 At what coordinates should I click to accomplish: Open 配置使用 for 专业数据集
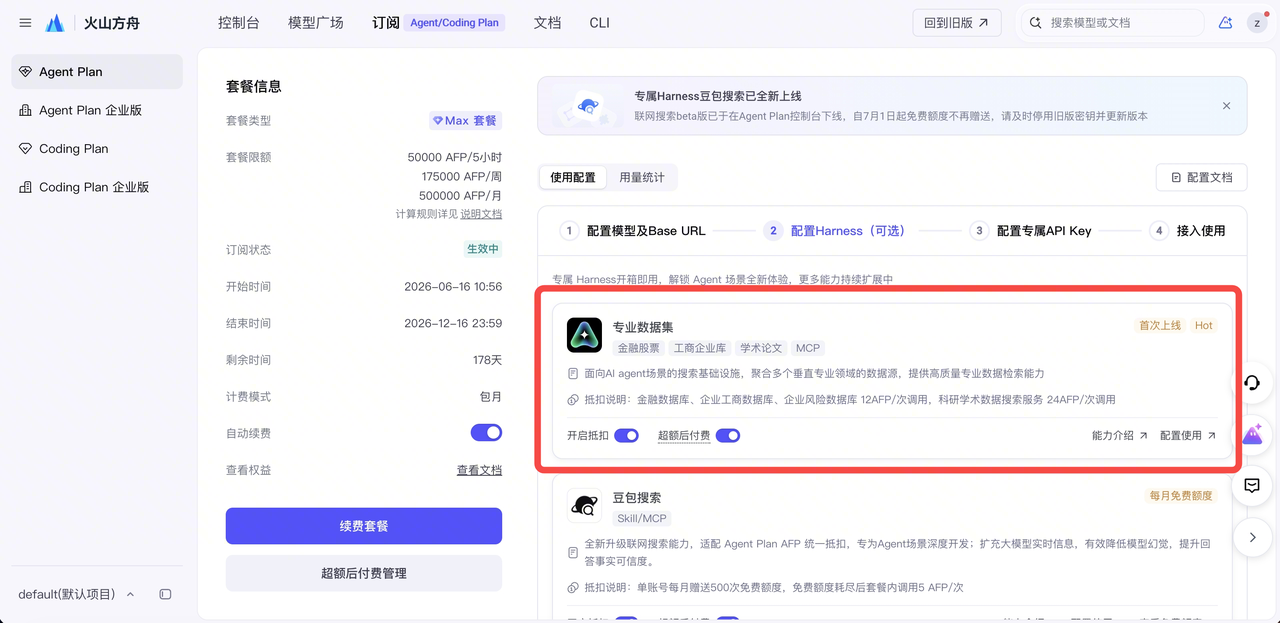tap(1188, 435)
